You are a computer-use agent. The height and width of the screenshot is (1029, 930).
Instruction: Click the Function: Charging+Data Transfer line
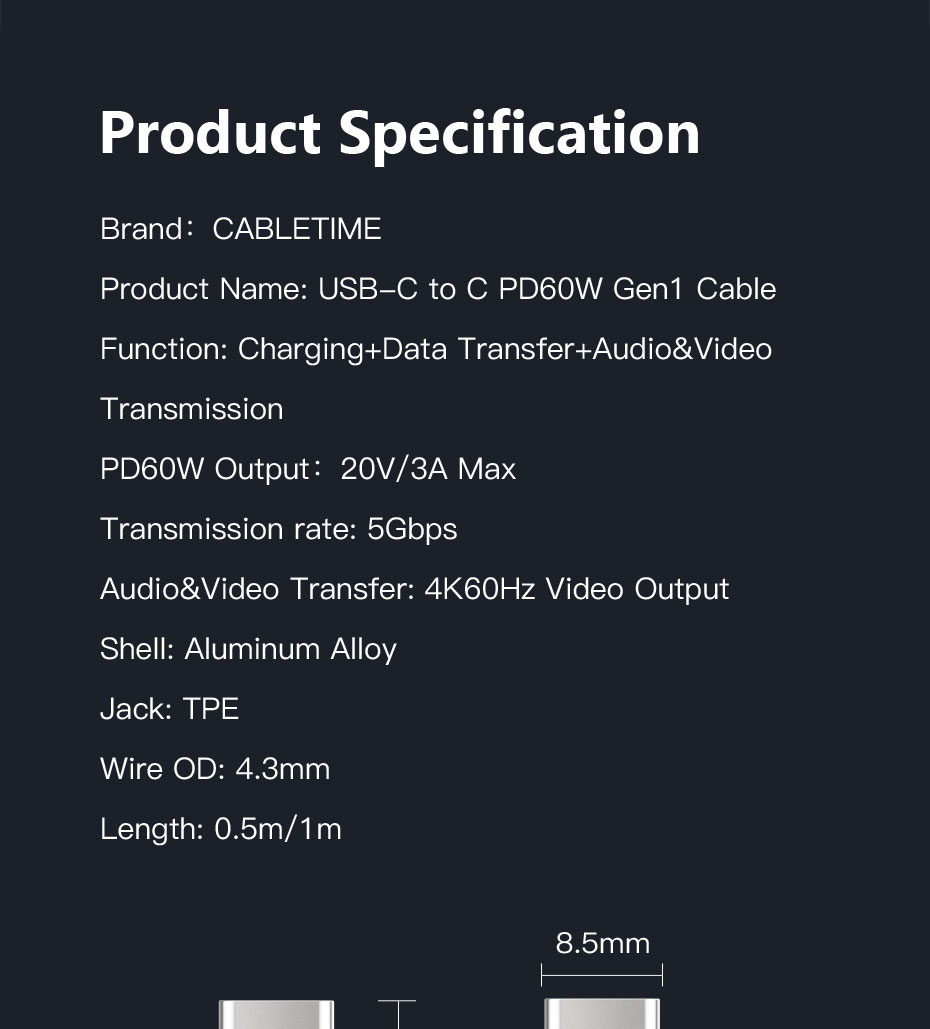pos(436,349)
